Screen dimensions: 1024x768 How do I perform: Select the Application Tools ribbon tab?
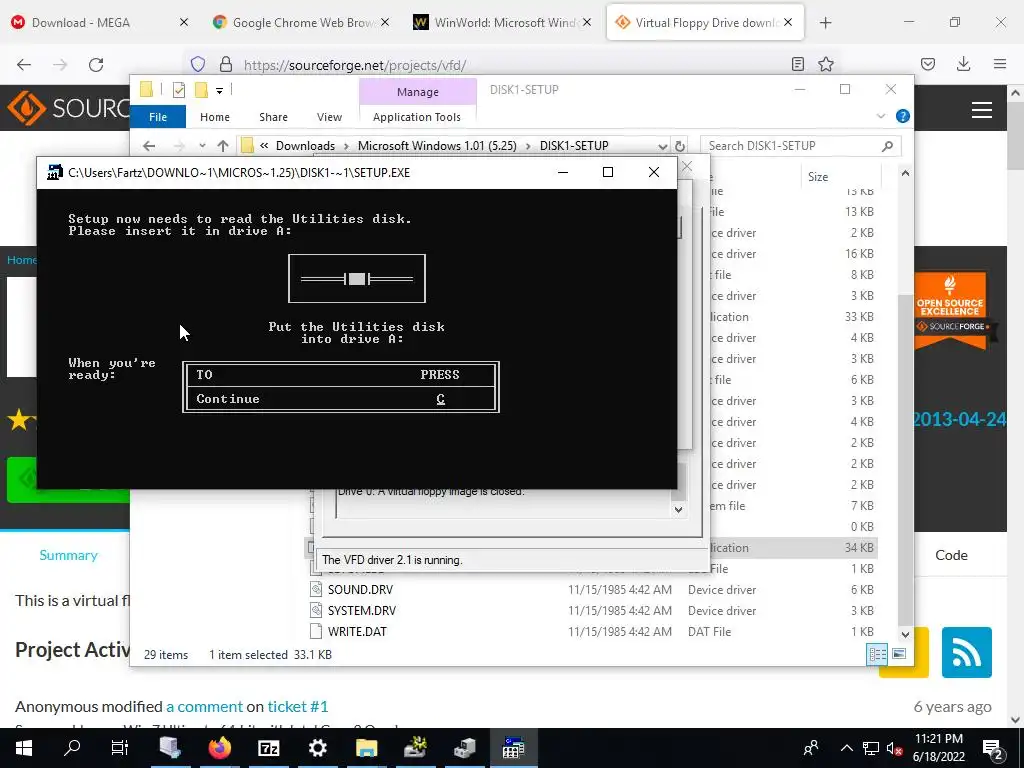pyautogui.click(x=417, y=117)
